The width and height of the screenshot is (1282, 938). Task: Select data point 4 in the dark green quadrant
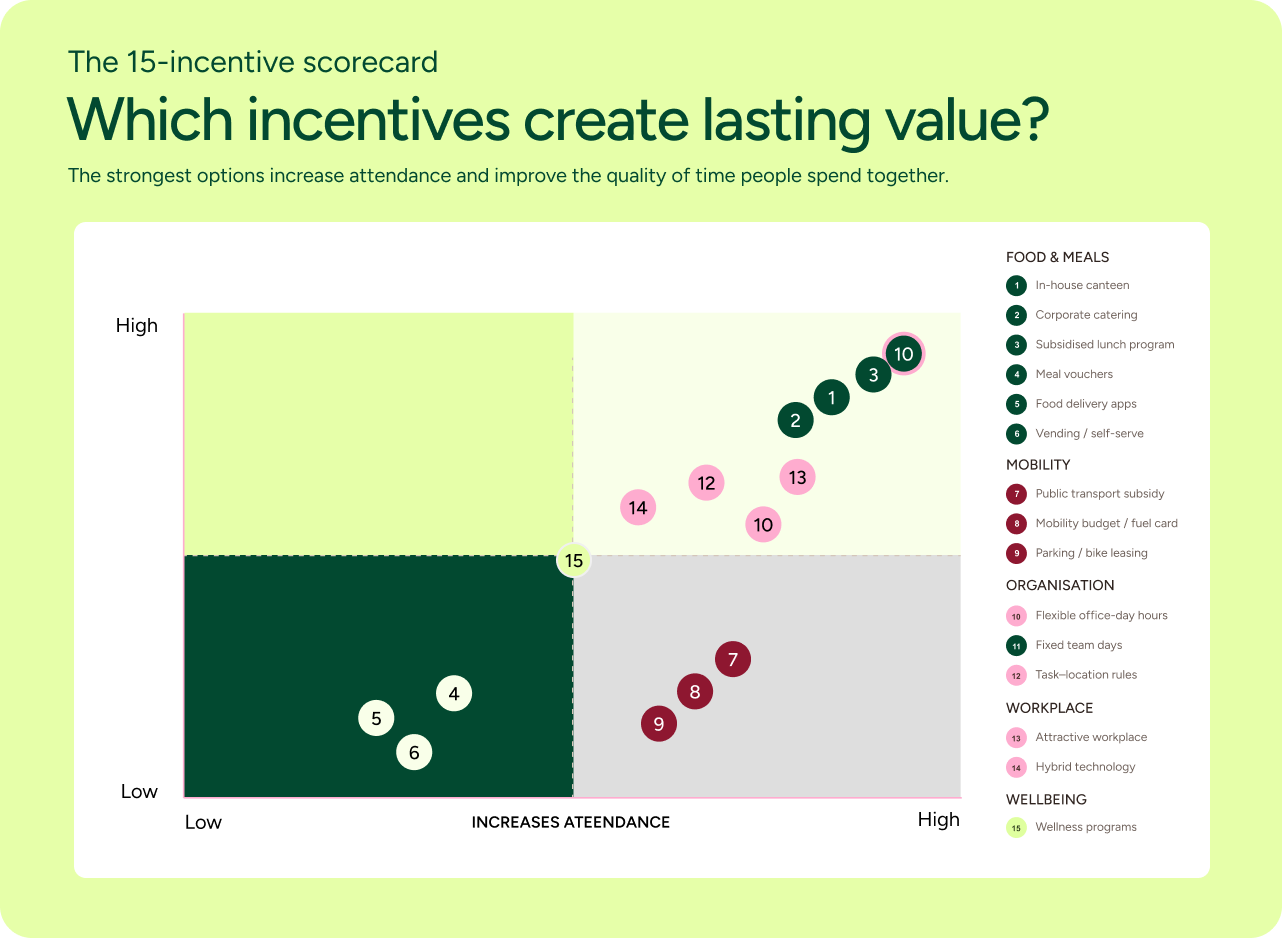tap(454, 693)
